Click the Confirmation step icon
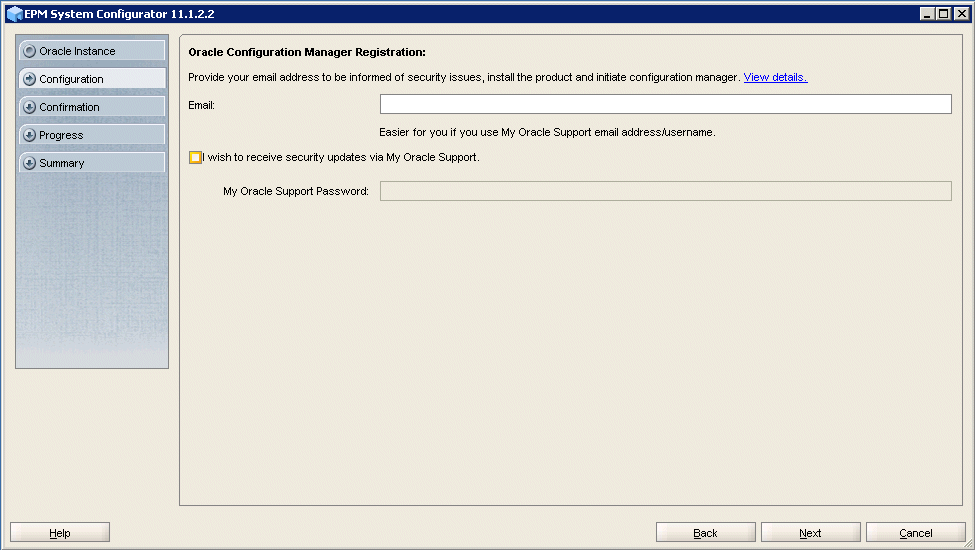The width and height of the screenshot is (975, 550). [29, 107]
